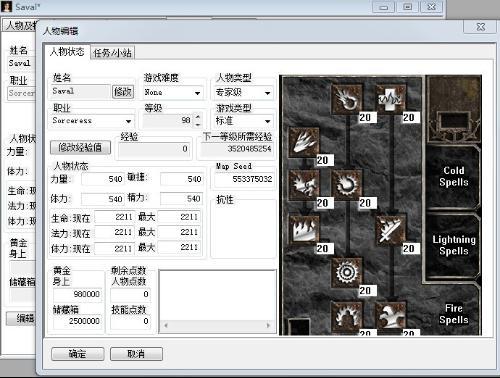Click the next level experience field 3520485254

(x=237, y=149)
